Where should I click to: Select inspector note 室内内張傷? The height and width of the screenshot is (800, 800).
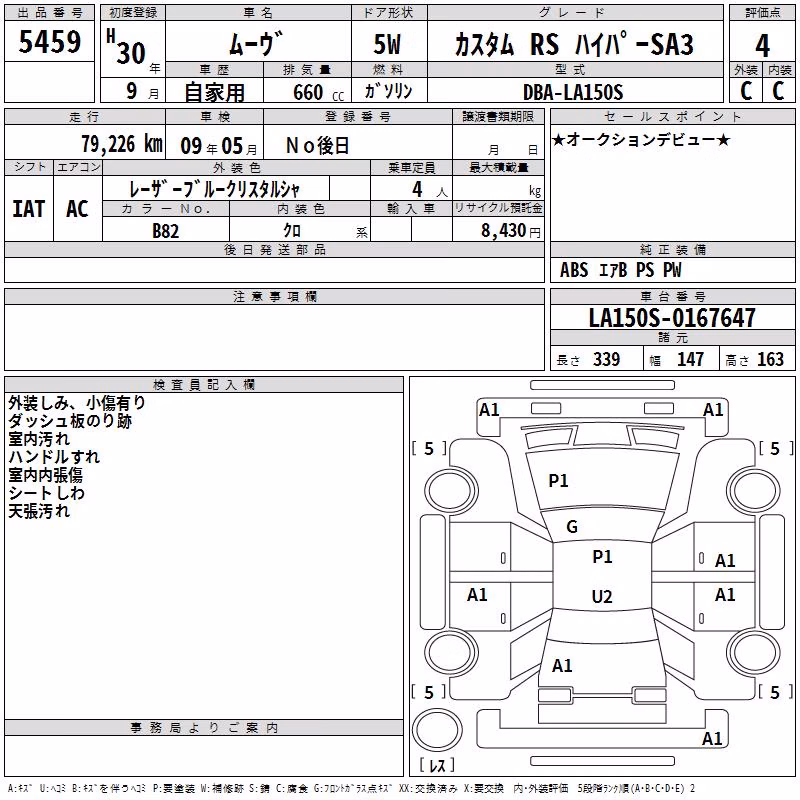tap(45, 475)
